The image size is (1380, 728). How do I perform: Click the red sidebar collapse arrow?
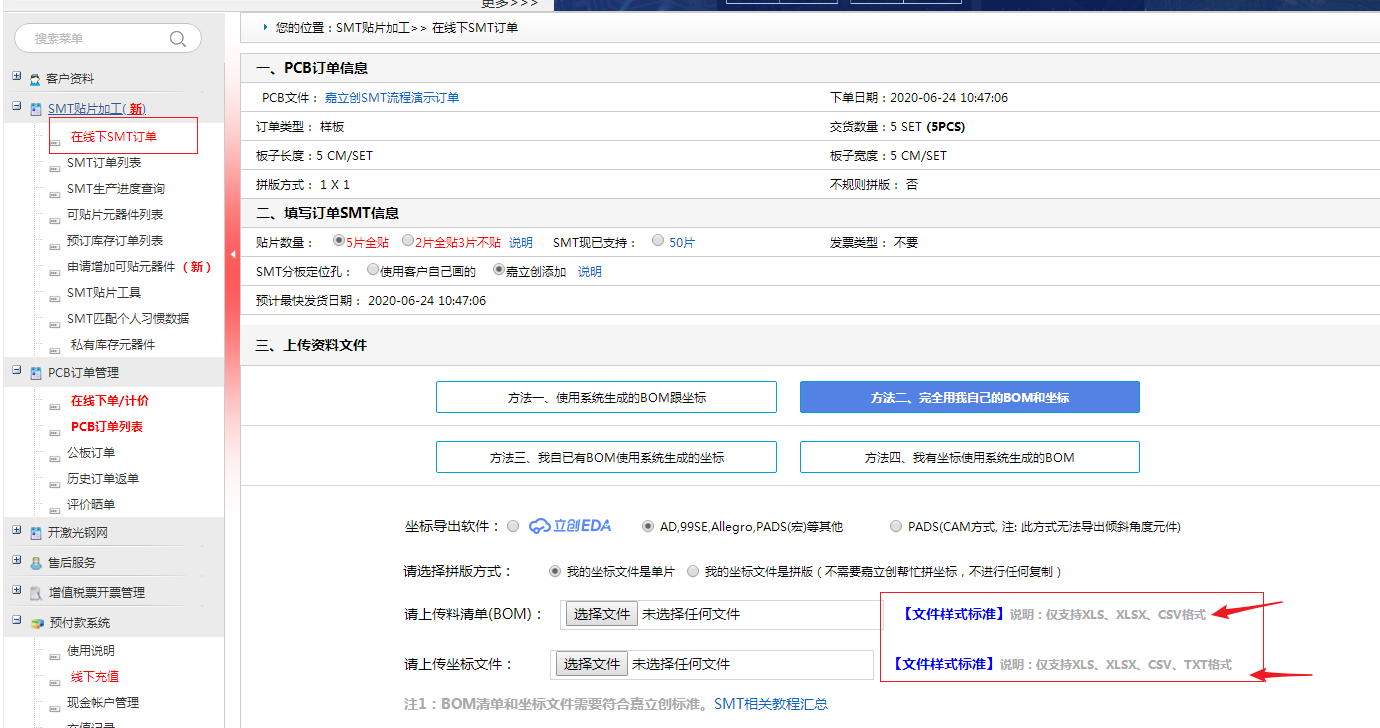click(x=233, y=255)
